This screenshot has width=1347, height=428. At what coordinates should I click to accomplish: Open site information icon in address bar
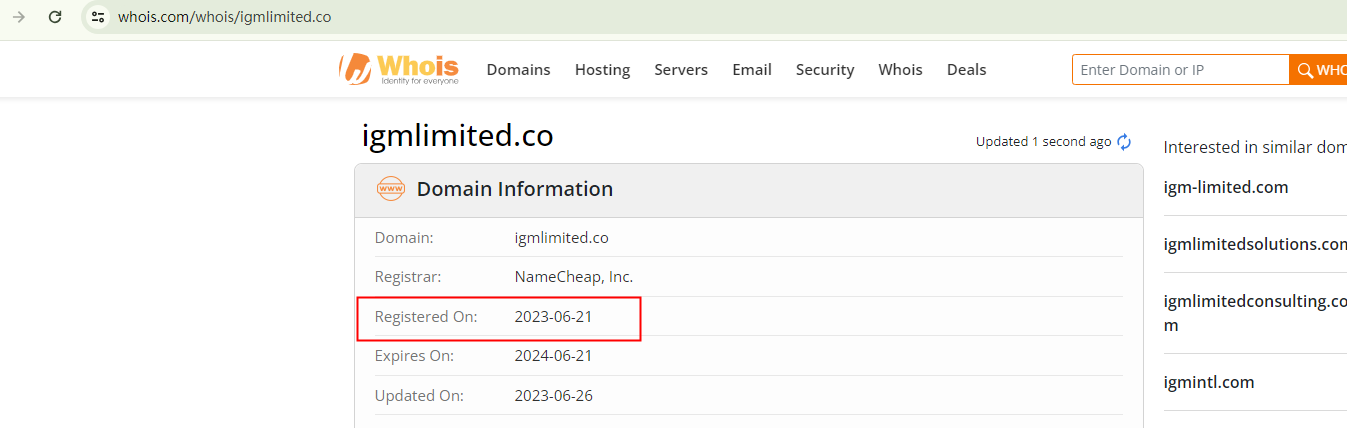97,17
